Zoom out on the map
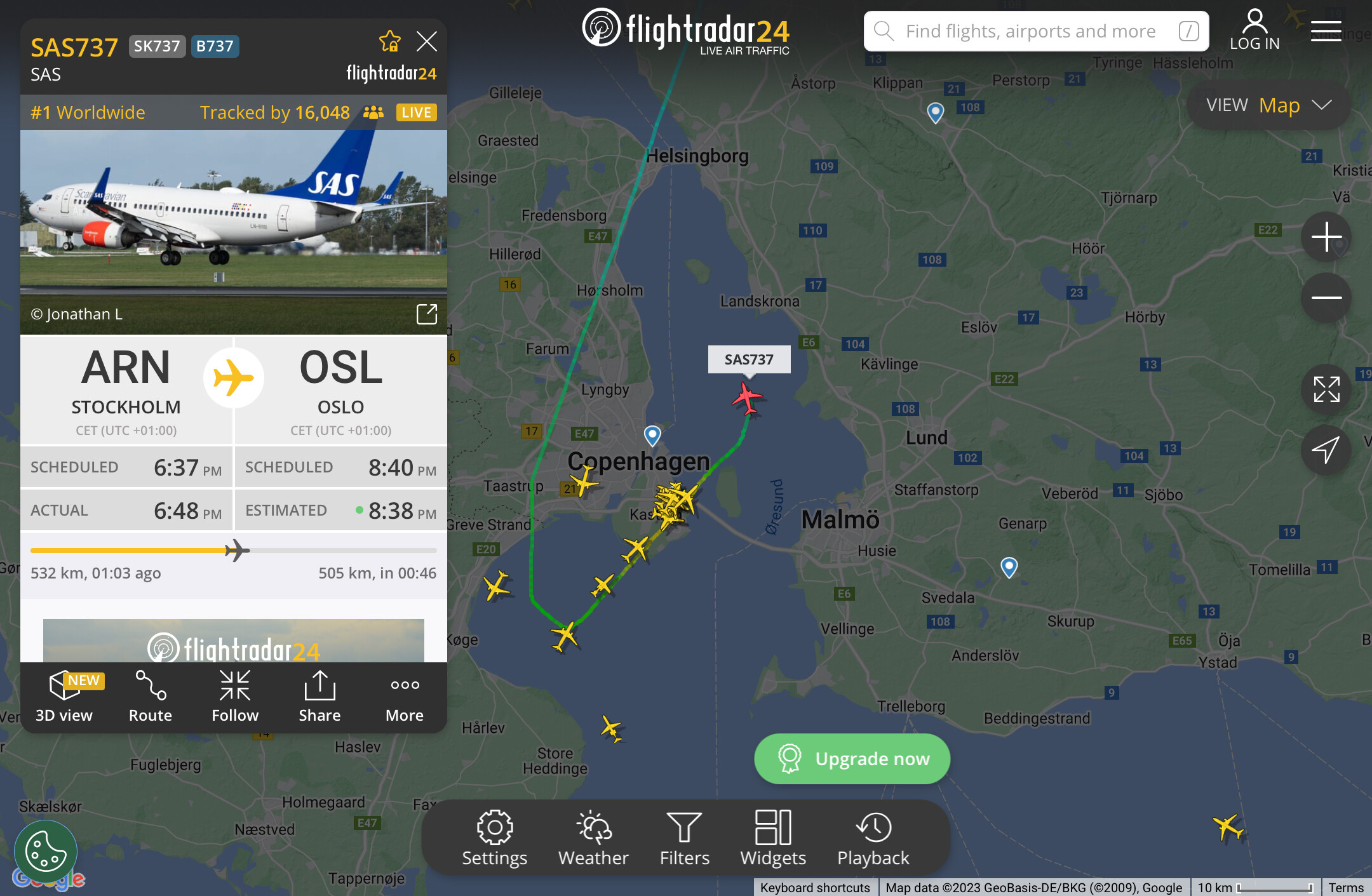Viewport: 1372px width, 896px height. pyautogui.click(x=1326, y=297)
